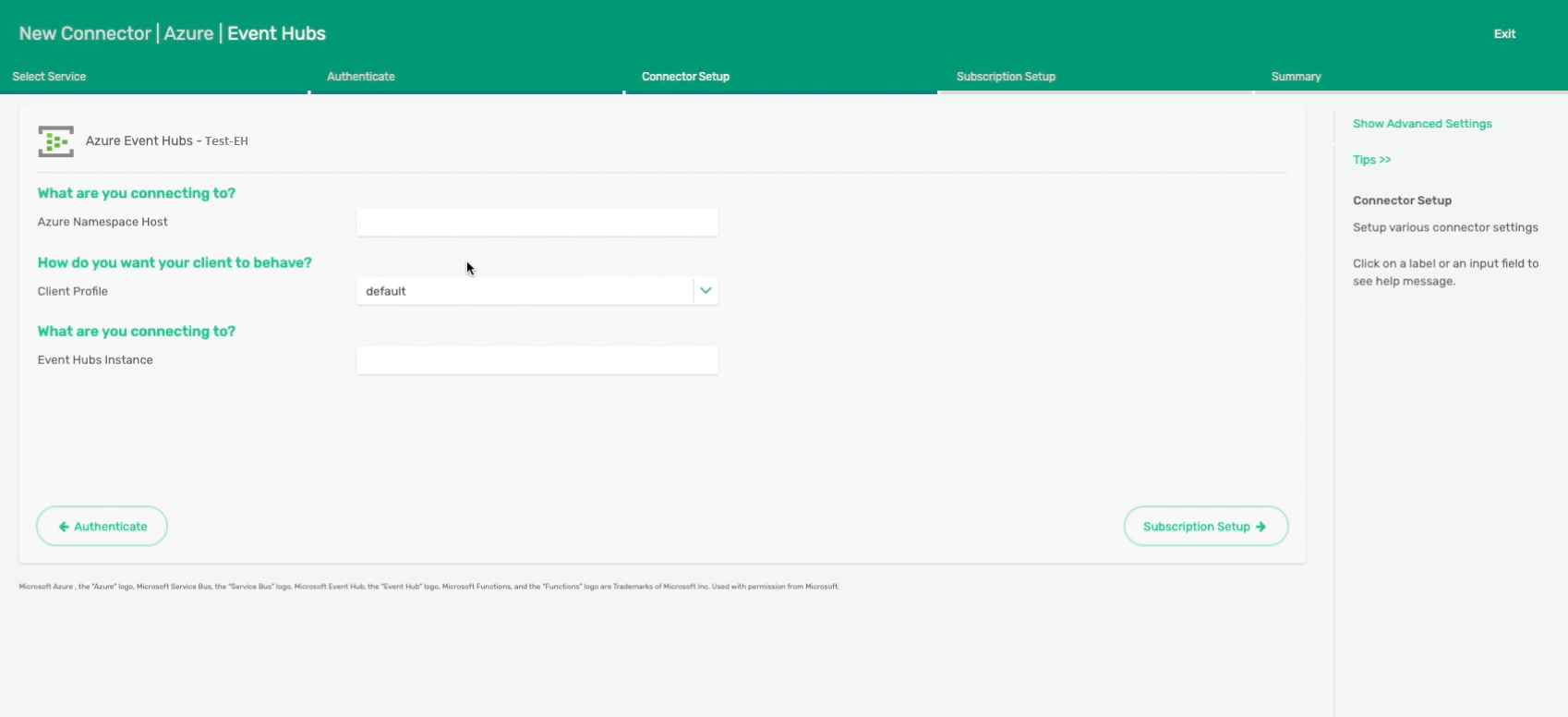Show Advanced Settings in the side panel

click(x=1422, y=124)
